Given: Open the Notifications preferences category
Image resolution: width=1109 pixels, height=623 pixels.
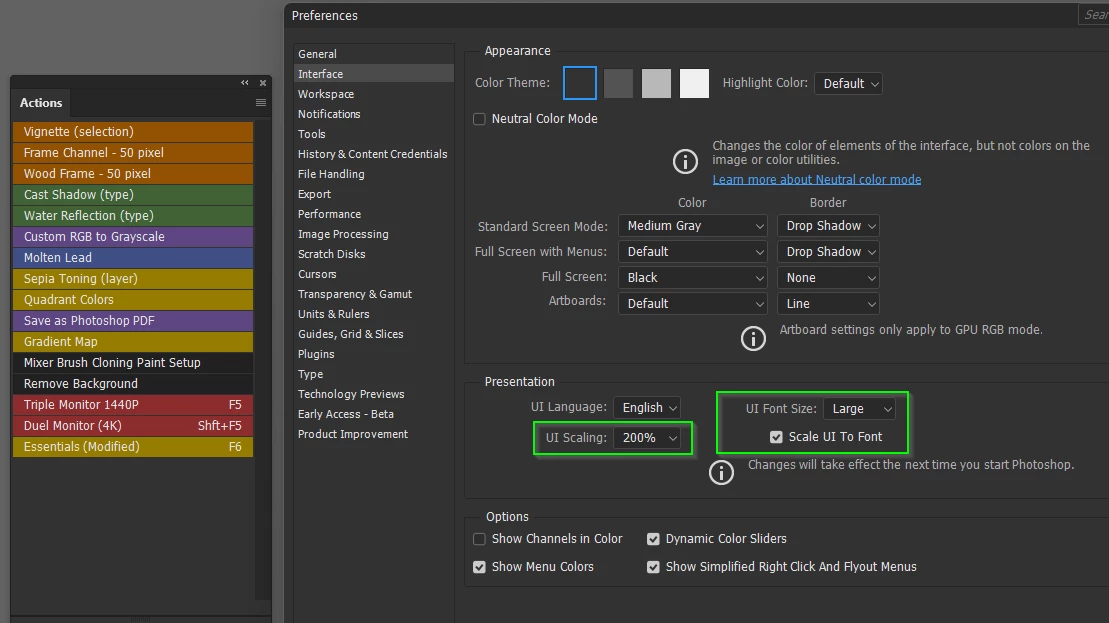Looking at the screenshot, I should pos(373,114).
